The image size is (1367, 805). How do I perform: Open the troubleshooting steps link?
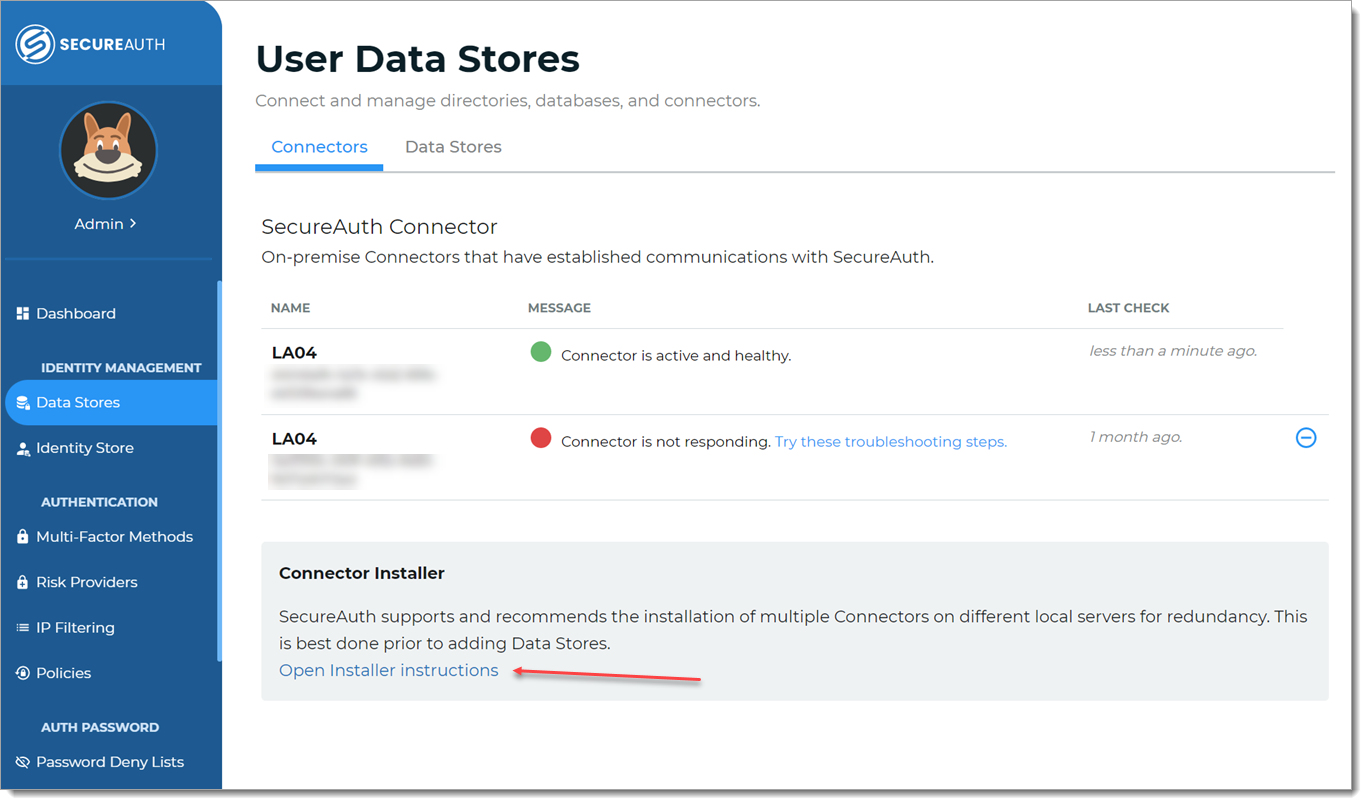click(x=889, y=441)
